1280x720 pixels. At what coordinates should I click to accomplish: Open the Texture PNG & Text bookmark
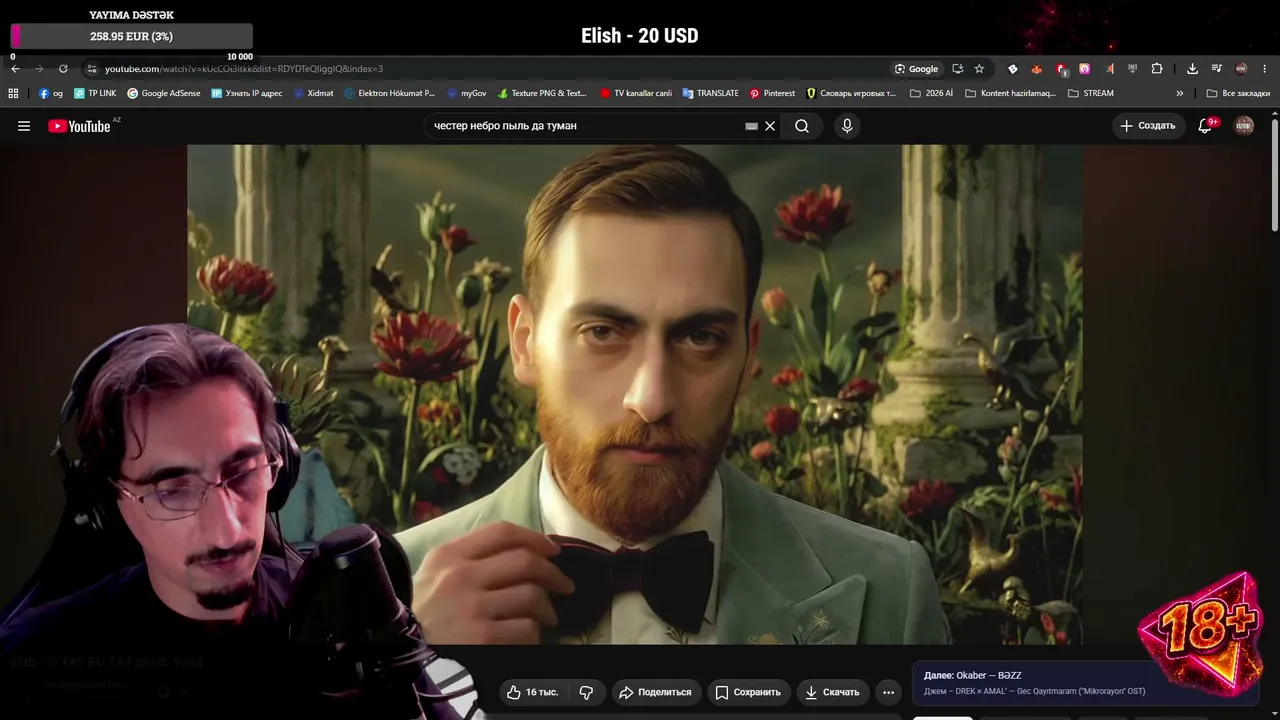(543, 93)
